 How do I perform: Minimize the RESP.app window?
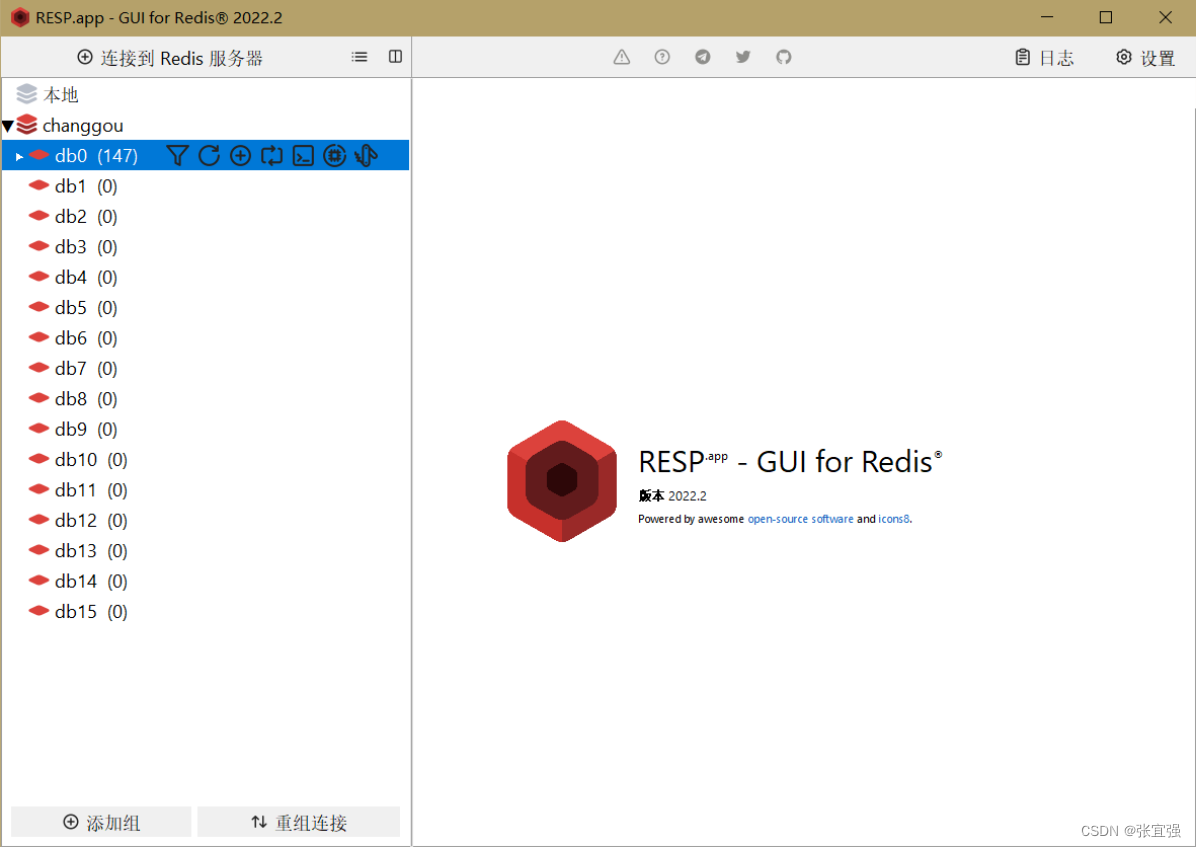click(1047, 18)
